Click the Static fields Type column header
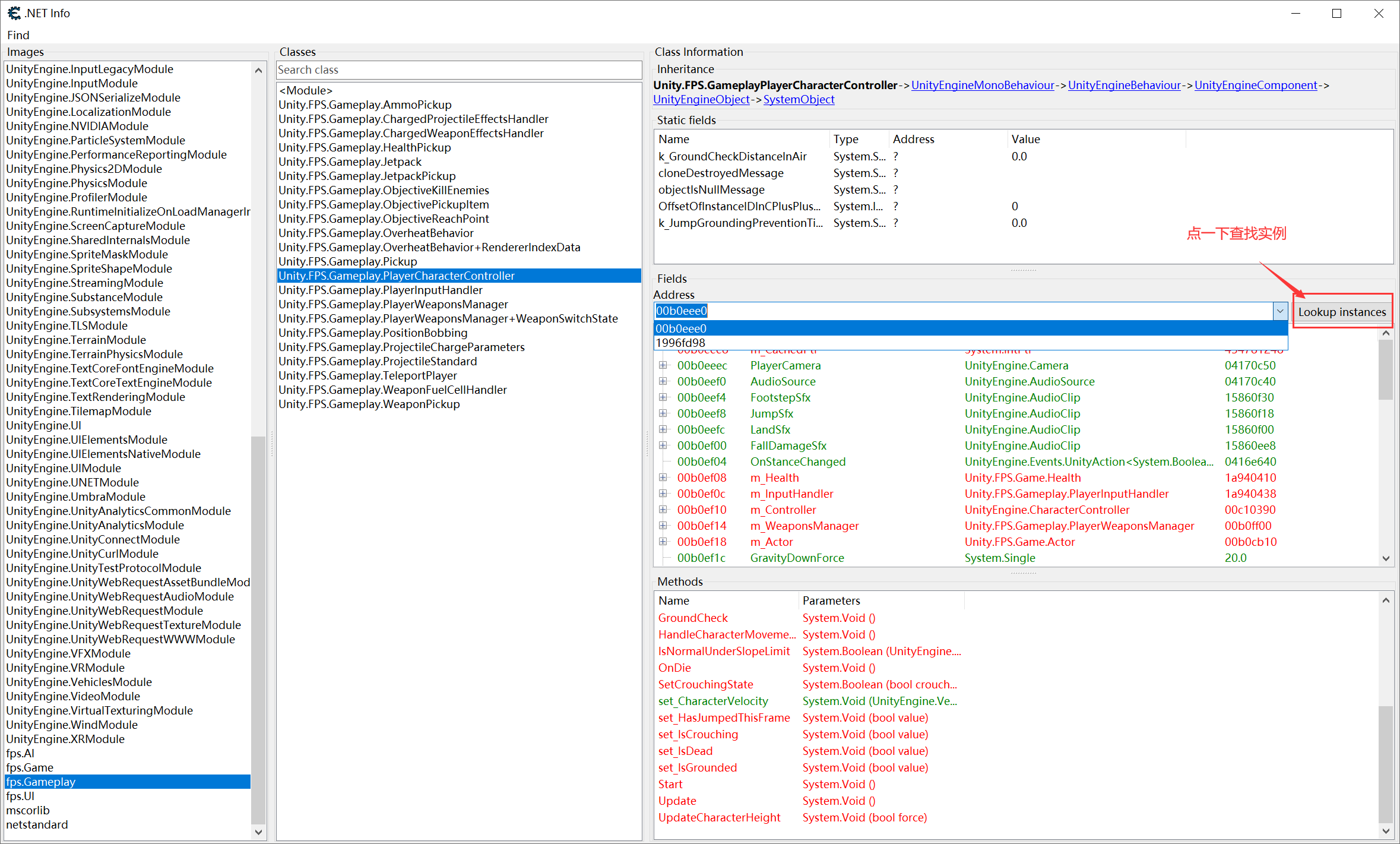1400x844 pixels. click(x=859, y=139)
